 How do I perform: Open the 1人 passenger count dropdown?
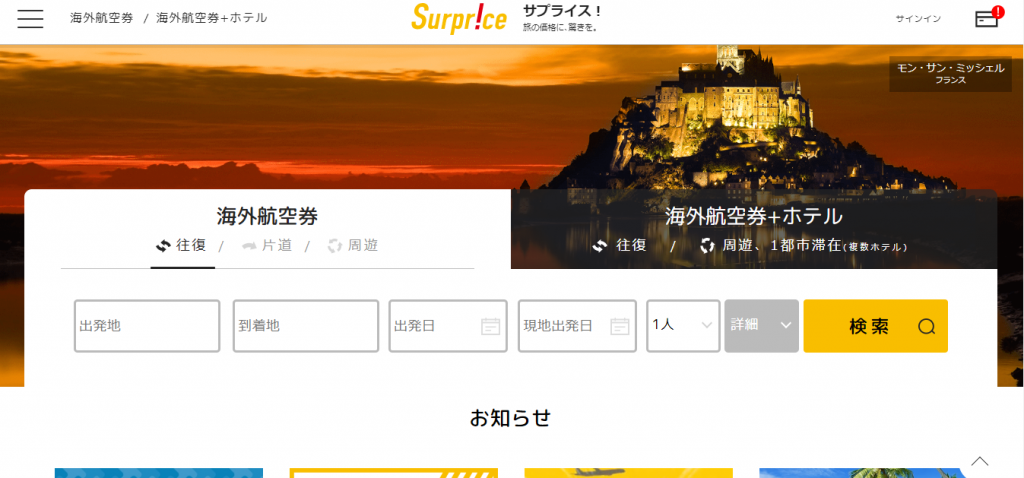click(x=683, y=326)
